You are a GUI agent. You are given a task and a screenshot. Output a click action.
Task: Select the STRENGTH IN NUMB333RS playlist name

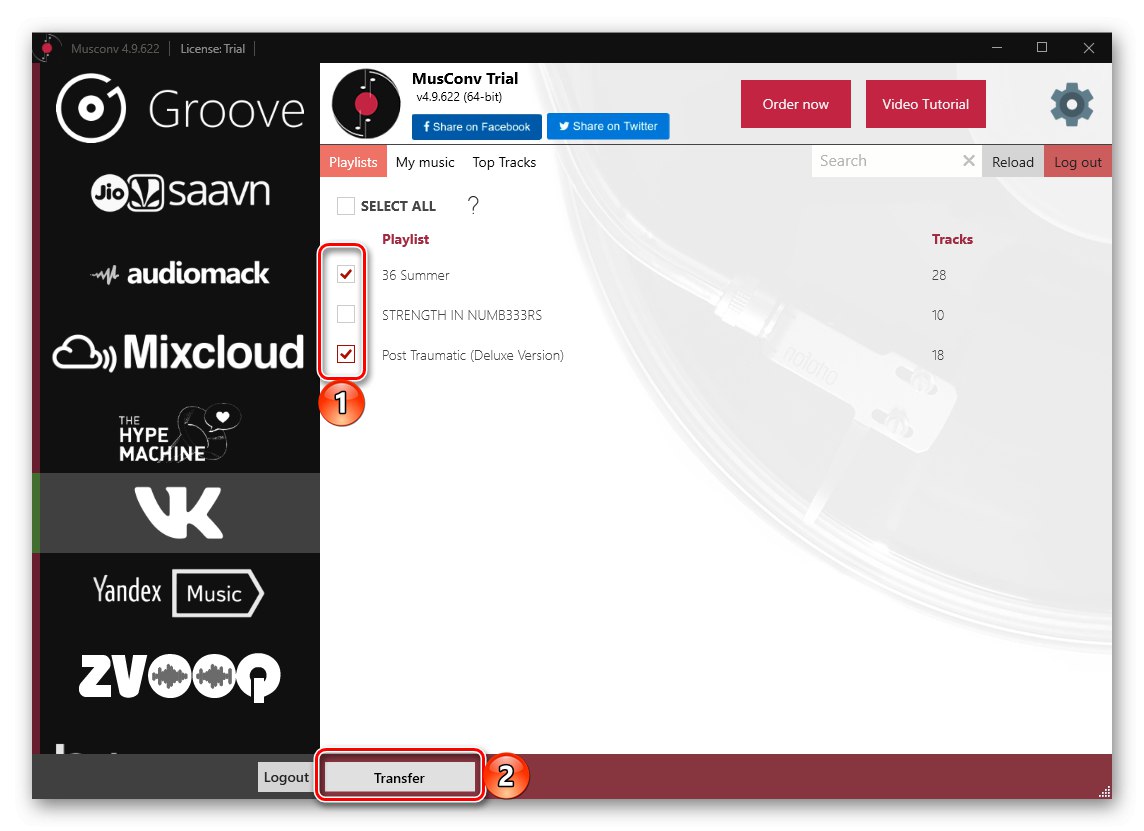point(462,315)
